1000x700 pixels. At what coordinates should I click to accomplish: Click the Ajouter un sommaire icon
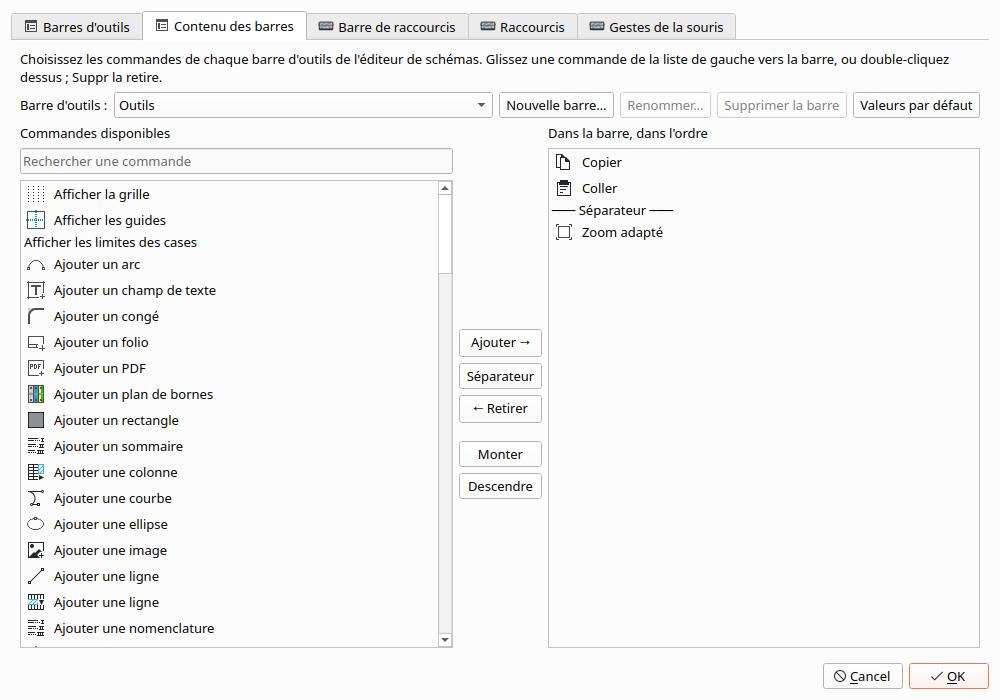pos(36,446)
